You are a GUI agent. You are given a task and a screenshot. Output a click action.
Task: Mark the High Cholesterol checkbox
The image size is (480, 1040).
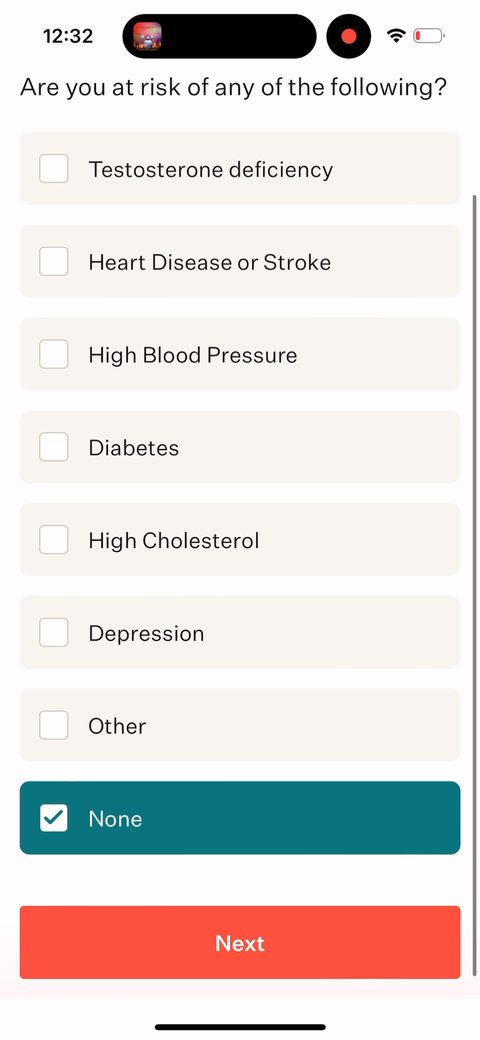[x=54, y=540]
